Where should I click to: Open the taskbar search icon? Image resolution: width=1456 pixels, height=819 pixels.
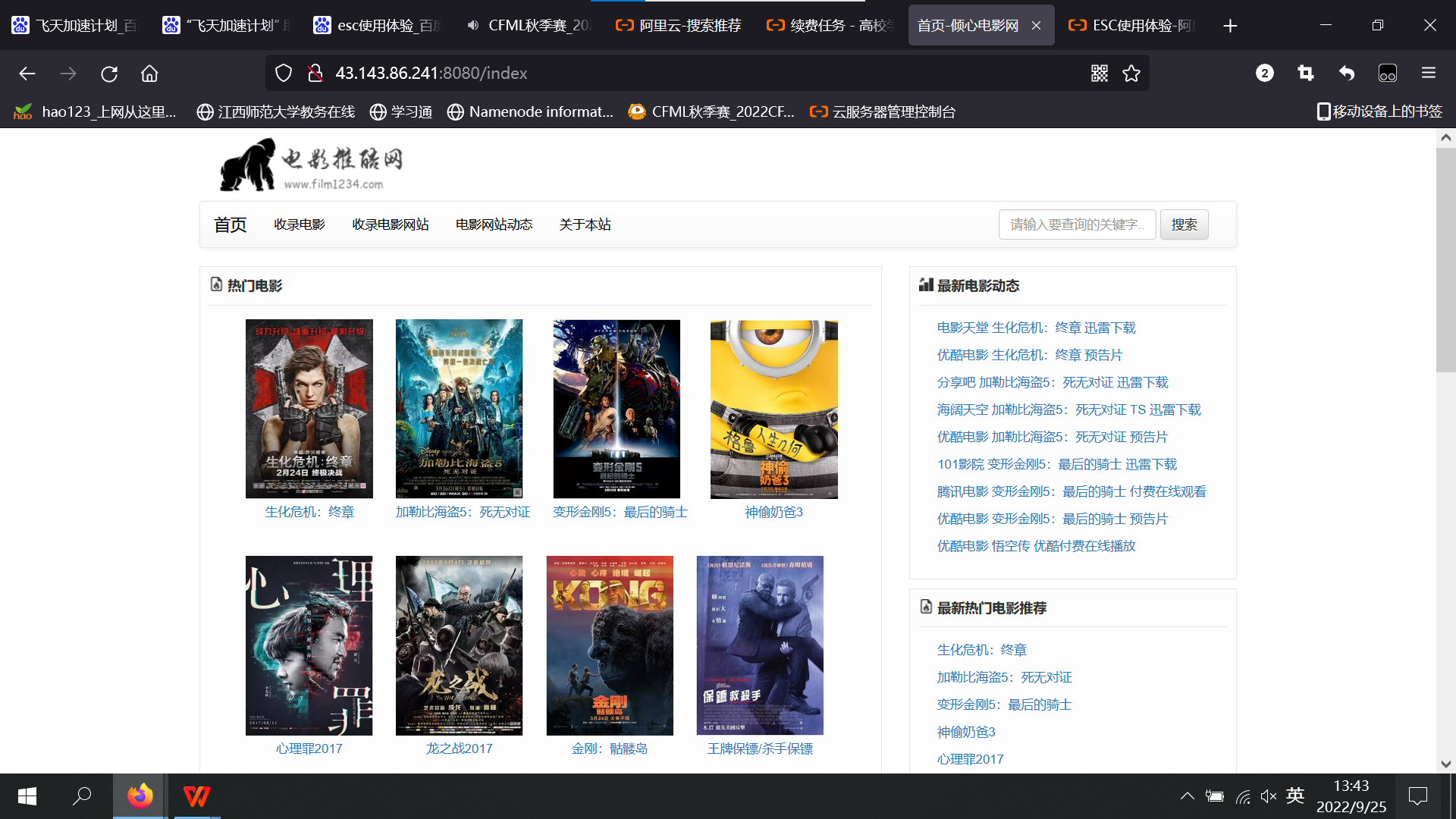tap(82, 796)
